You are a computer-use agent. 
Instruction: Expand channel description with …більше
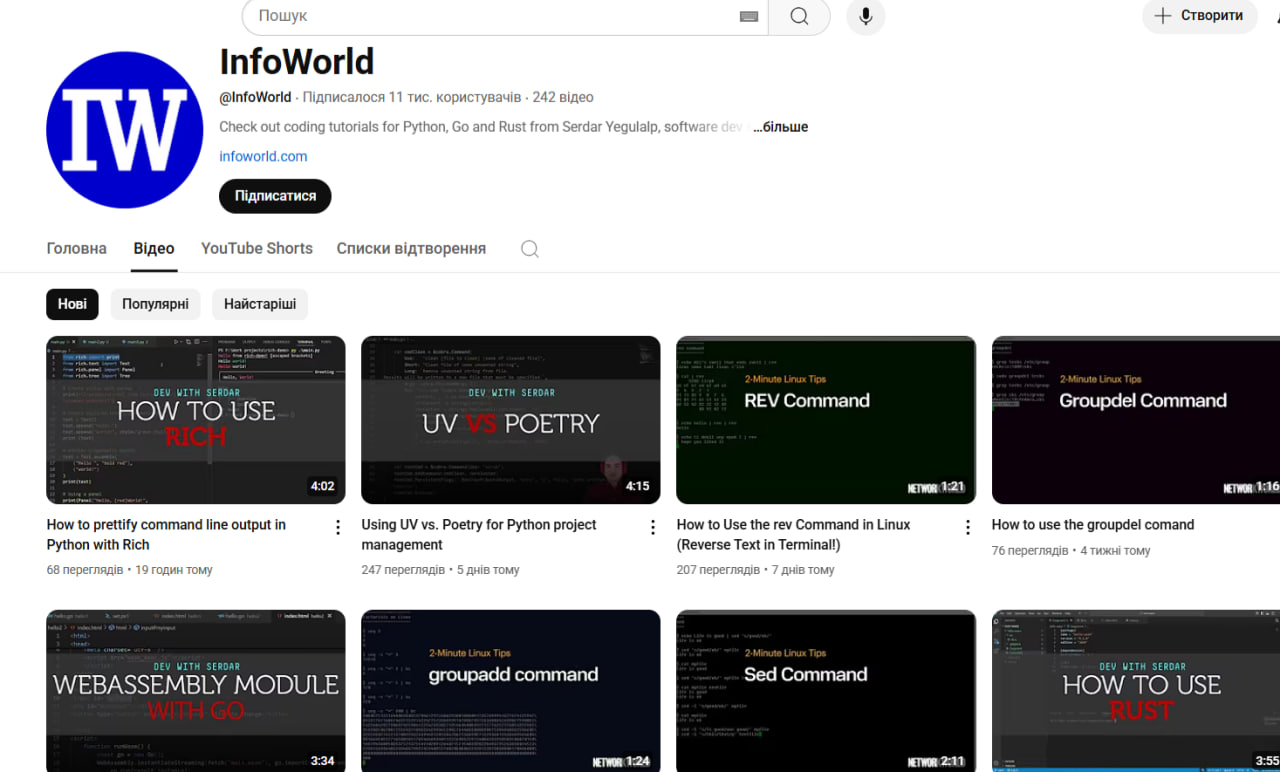[780, 127]
